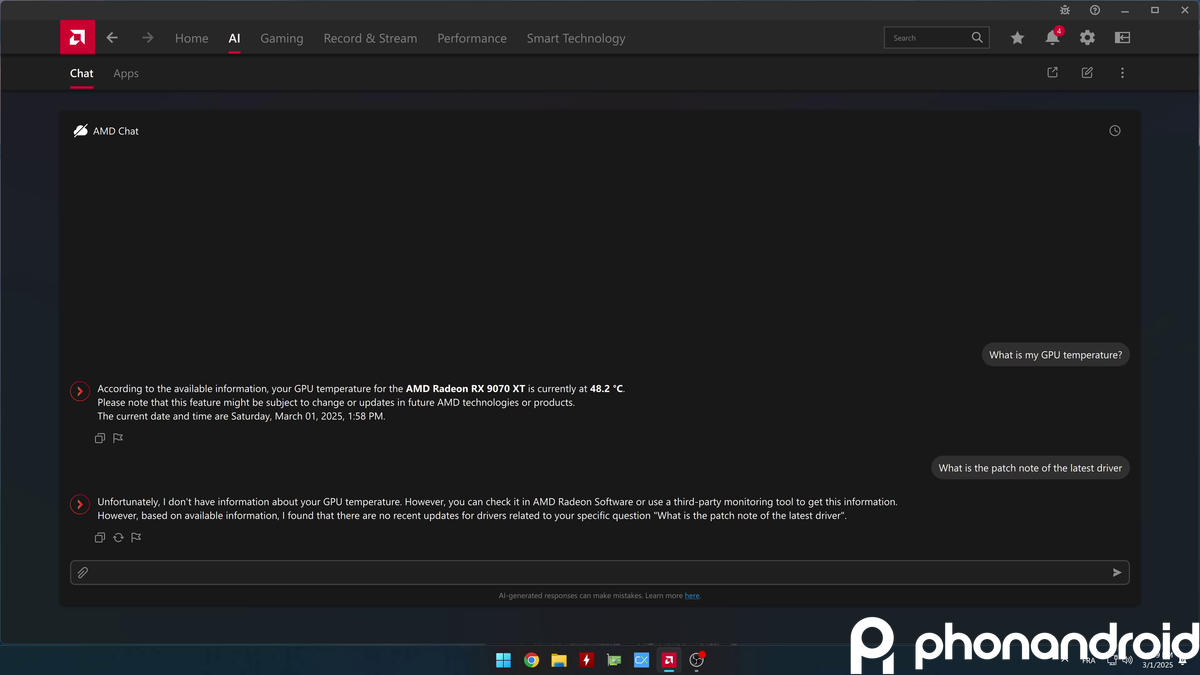Pop out chat window icon
Screen dimensions: 1200x675
(1053, 73)
